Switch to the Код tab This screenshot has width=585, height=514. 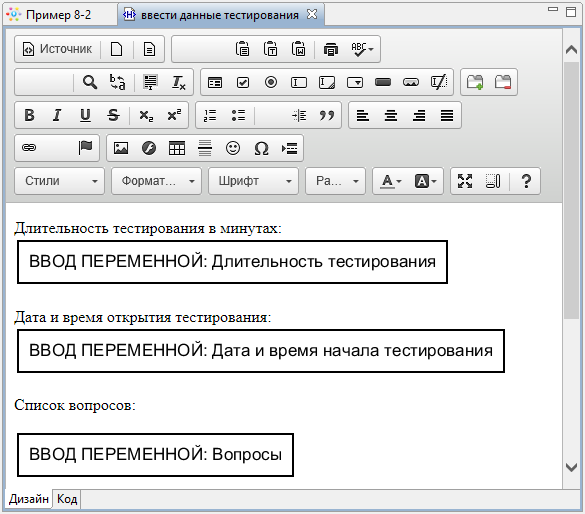point(67,499)
